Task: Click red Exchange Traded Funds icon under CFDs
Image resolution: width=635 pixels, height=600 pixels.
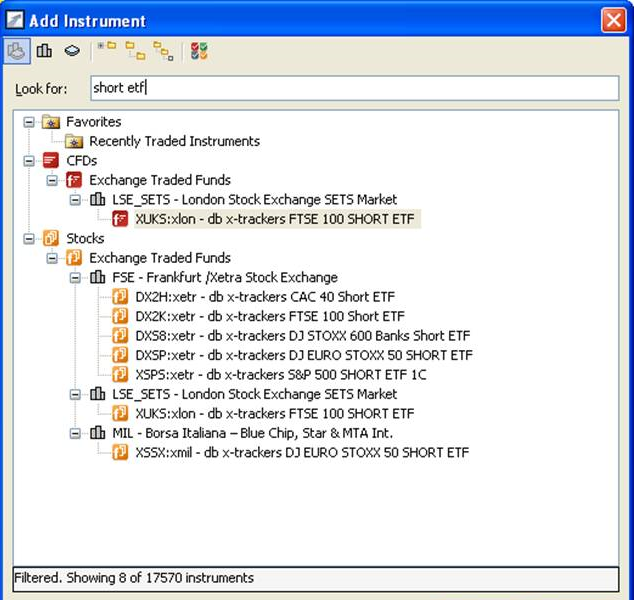Action: pyautogui.click(x=74, y=180)
